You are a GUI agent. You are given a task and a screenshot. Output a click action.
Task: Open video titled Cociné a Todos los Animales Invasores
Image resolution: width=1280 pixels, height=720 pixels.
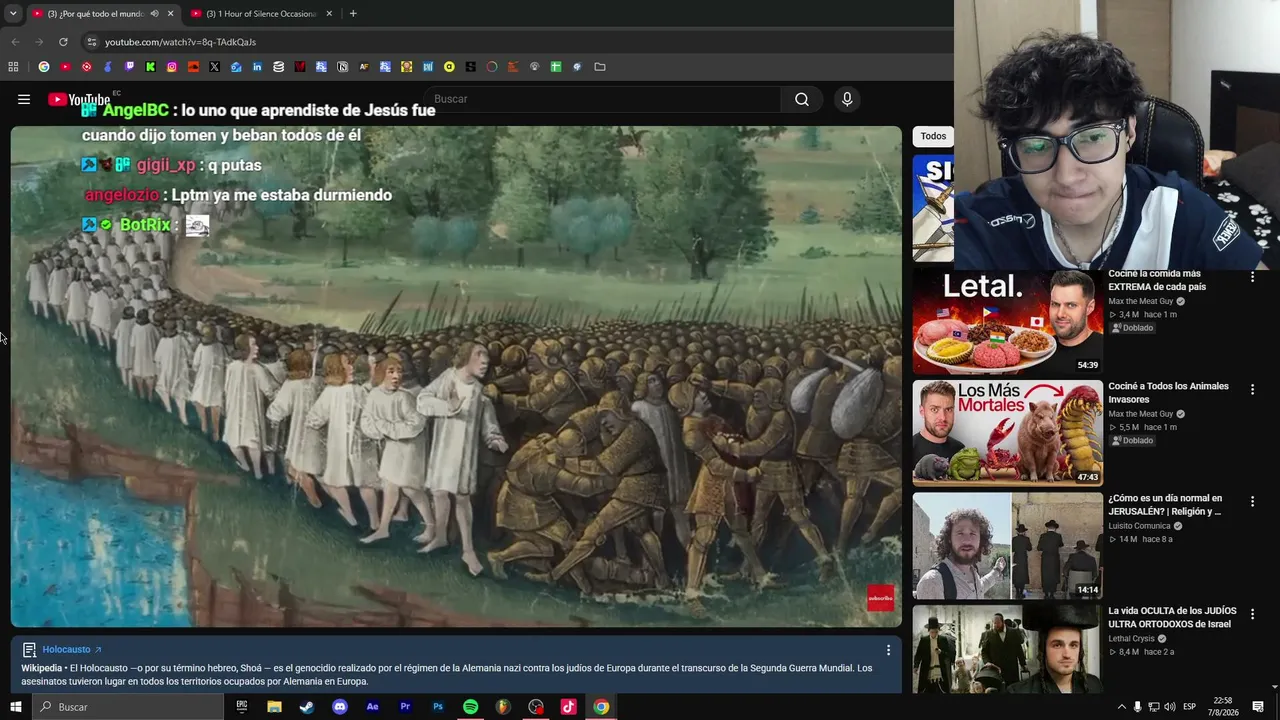1168,392
